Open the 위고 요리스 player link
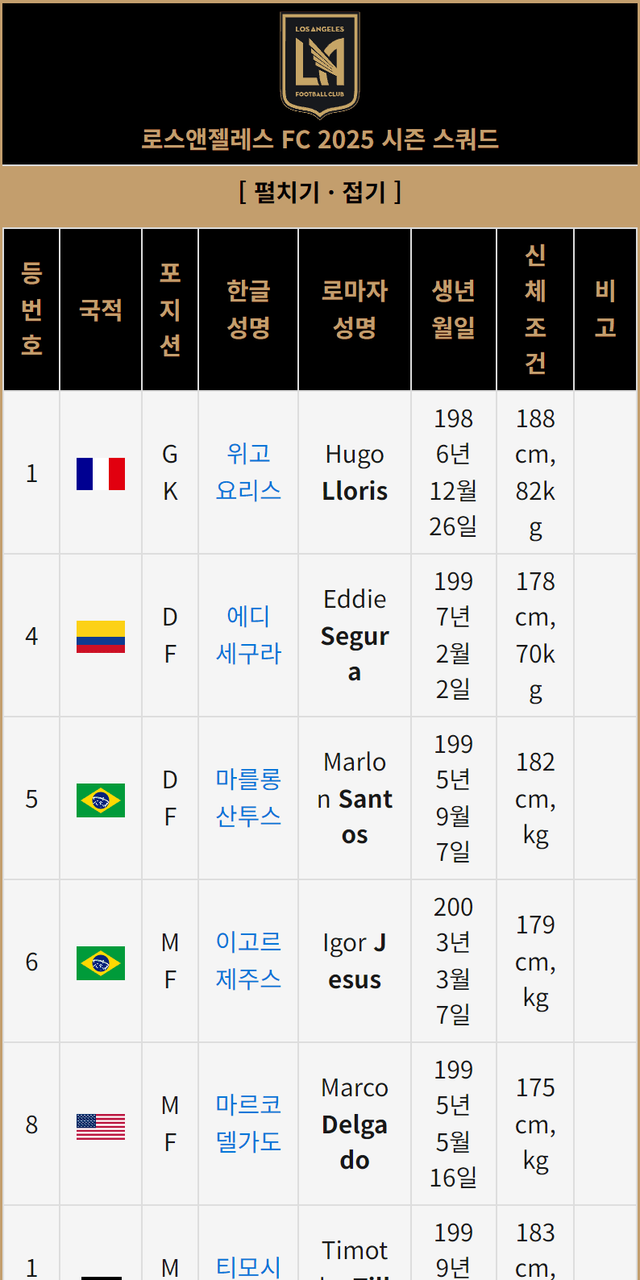Image resolution: width=640 pixels, height=1280 pixels. click(x=248, y=472)
